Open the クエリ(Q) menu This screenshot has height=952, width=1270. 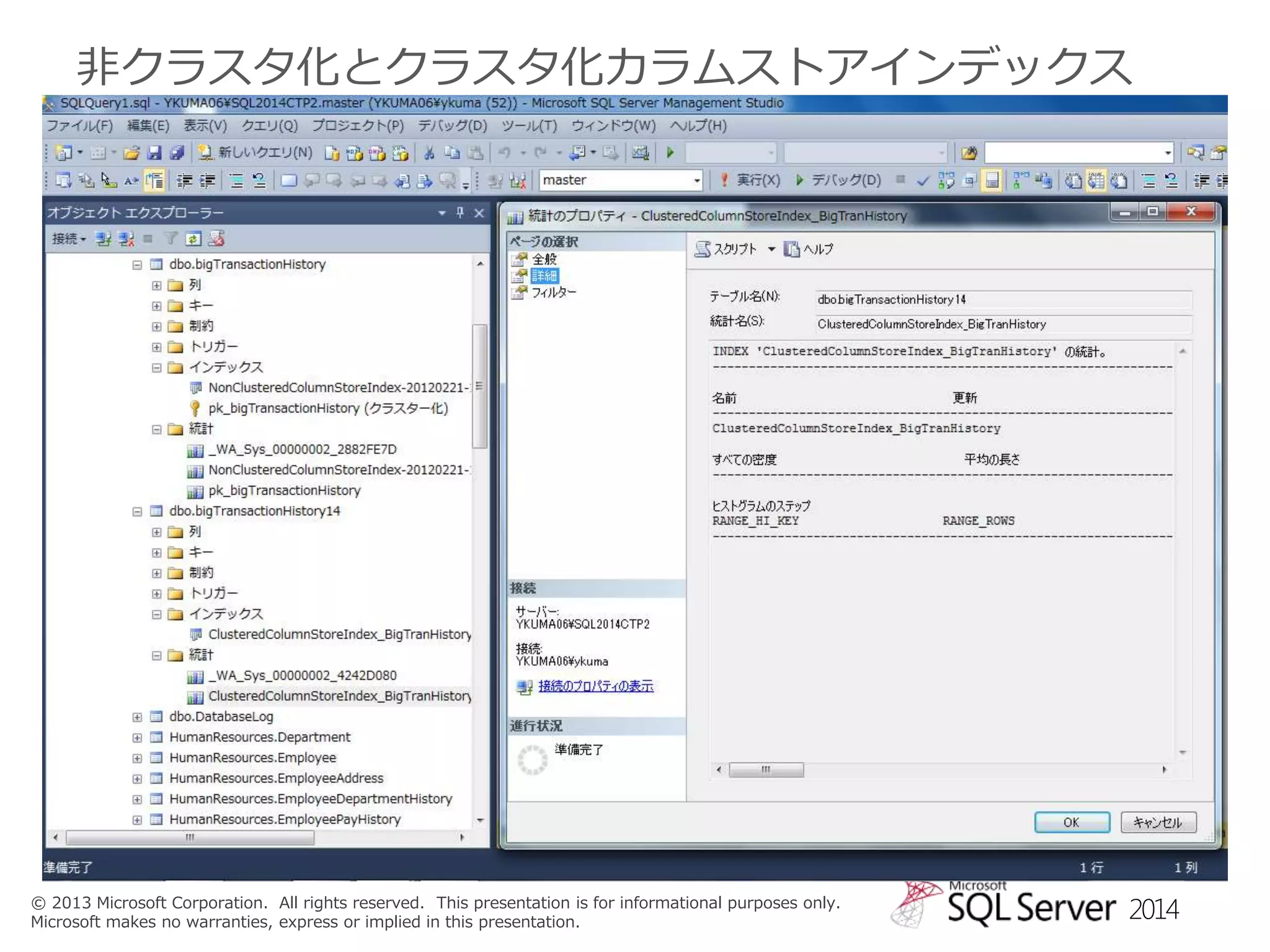click(269, 126)
